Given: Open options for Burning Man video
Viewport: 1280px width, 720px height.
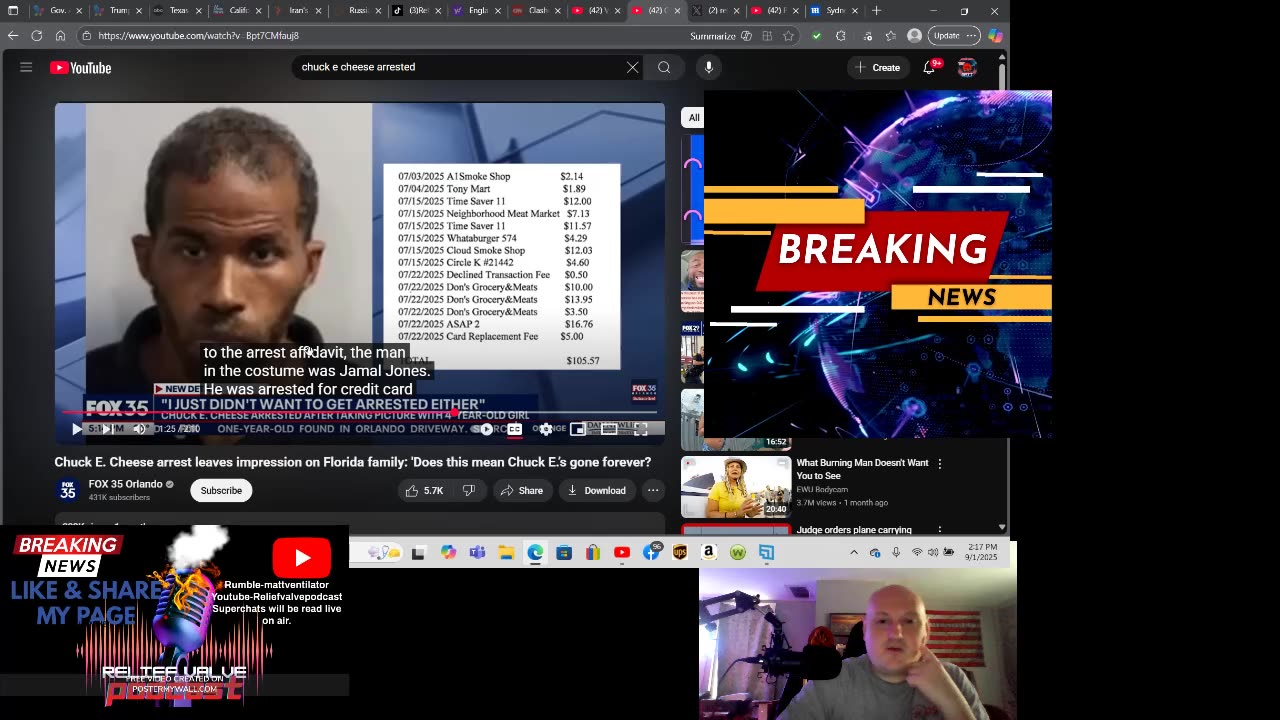Looking at the screenshot, I should tap(939, 463).
